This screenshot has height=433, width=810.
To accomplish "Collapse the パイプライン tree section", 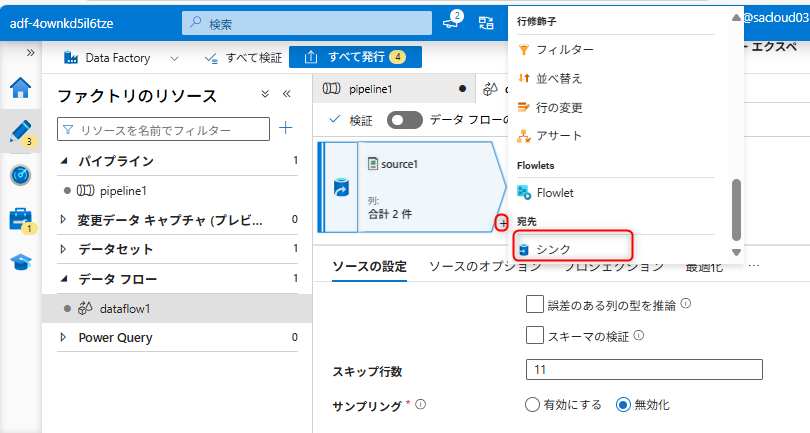I will (x=64, y=161).
